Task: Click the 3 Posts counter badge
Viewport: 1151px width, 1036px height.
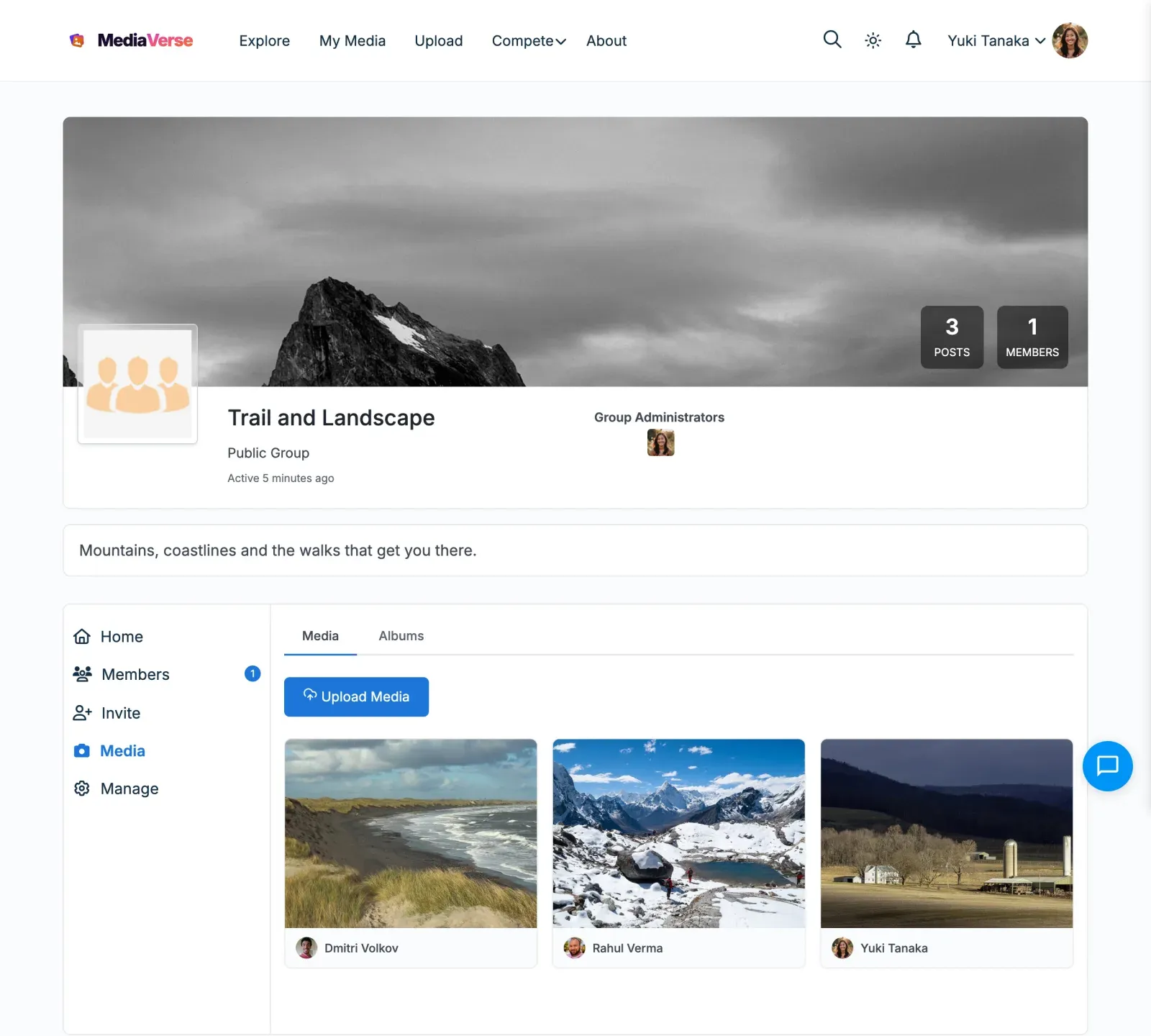Action: [x=952, y=337]
